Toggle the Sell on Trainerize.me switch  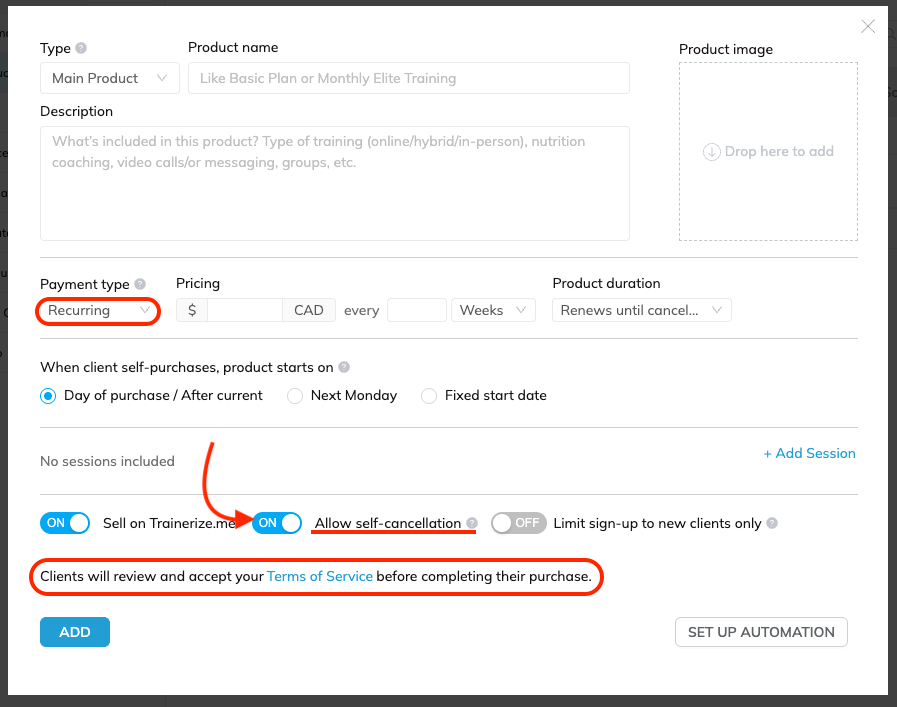tap(65, 523)
